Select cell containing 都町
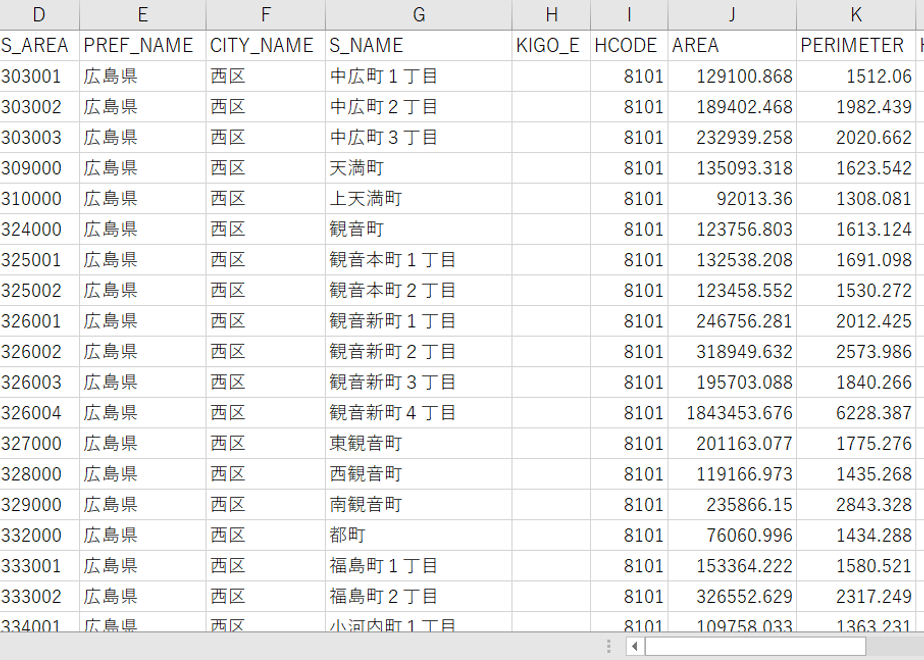The height and width of the screenshot is (660, 924). point(418,536)
